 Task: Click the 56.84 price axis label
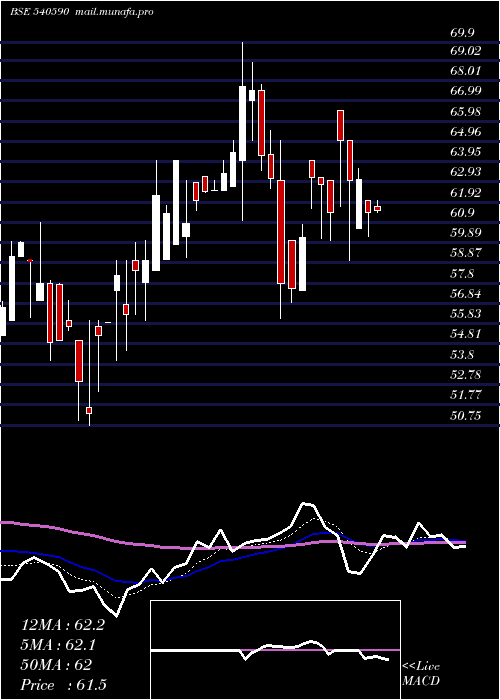466,294
